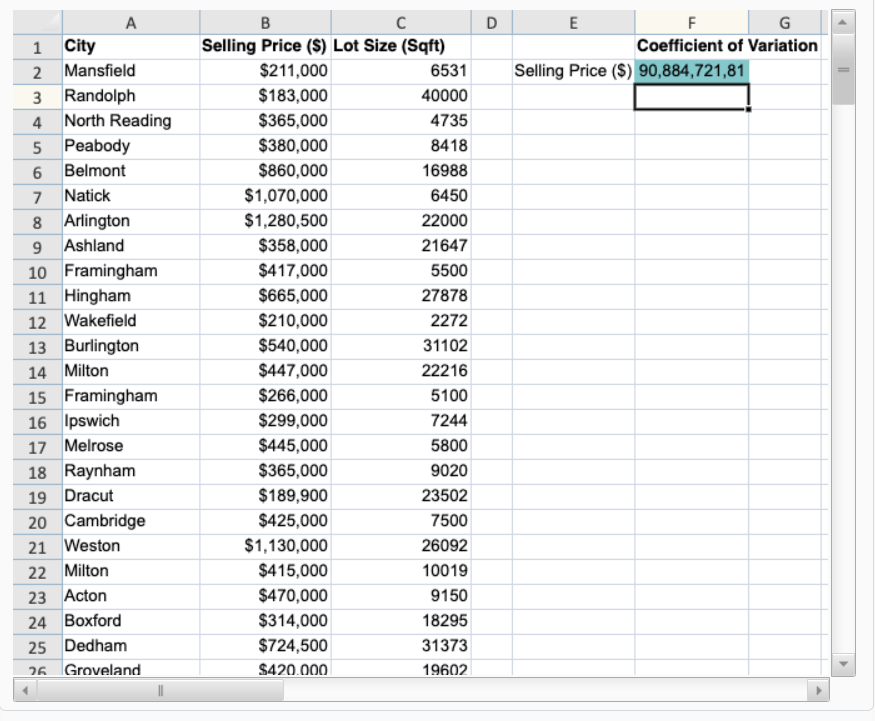Viewport: 875px width, 721px height.
Task: Click the horizontal scrollbar left arrow
Action: 25,690
